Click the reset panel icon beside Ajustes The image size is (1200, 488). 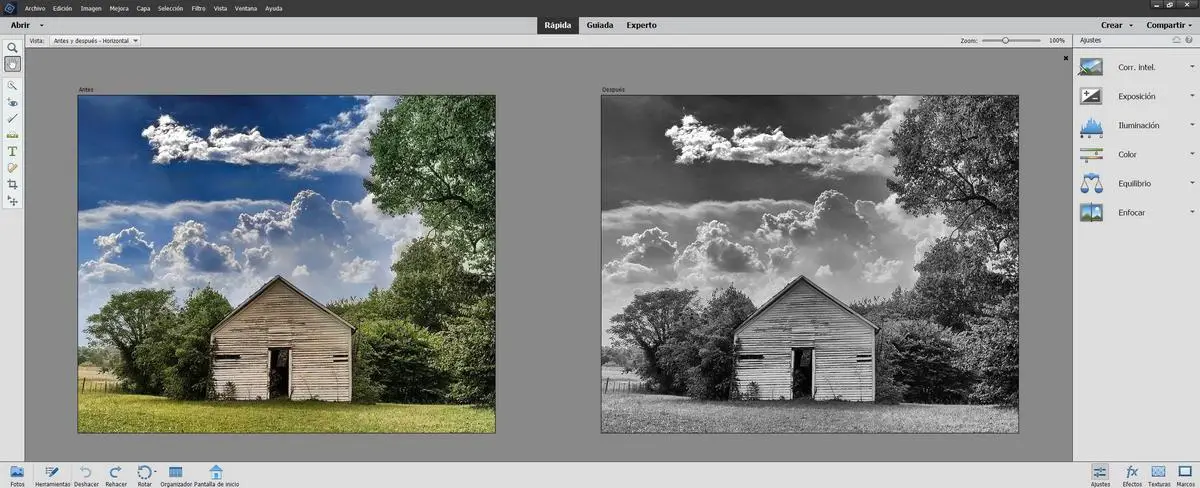(x=1177, y=40)
